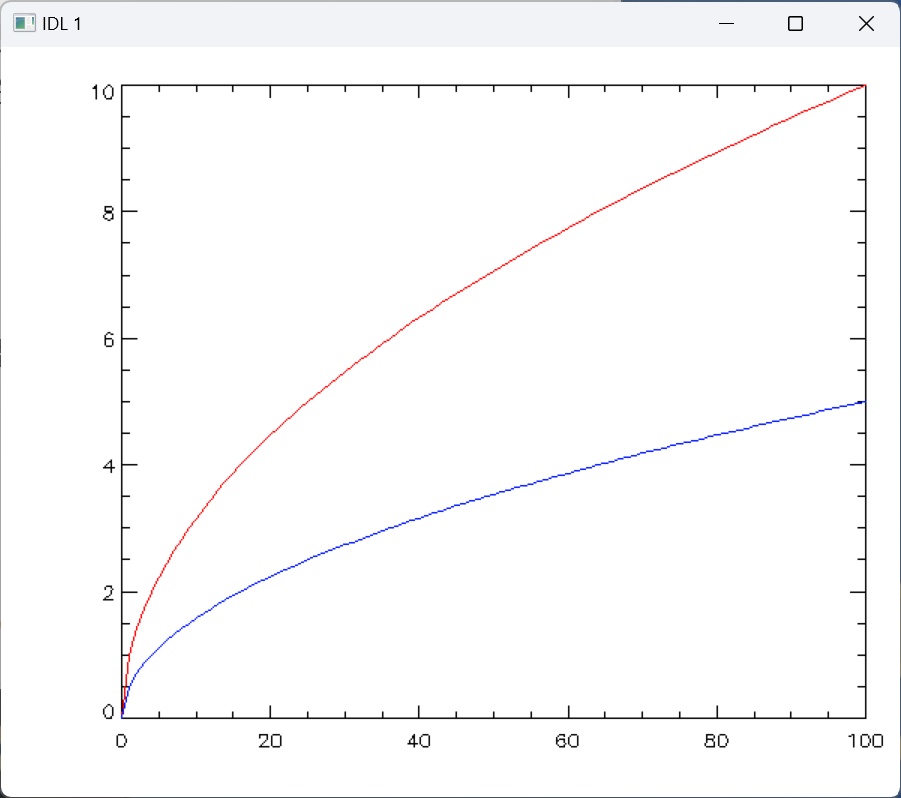Image resolution: width=901 pixels, height=798 pixels.
Task: Click the x-axis label 20
Action: [x=270, y=741]
